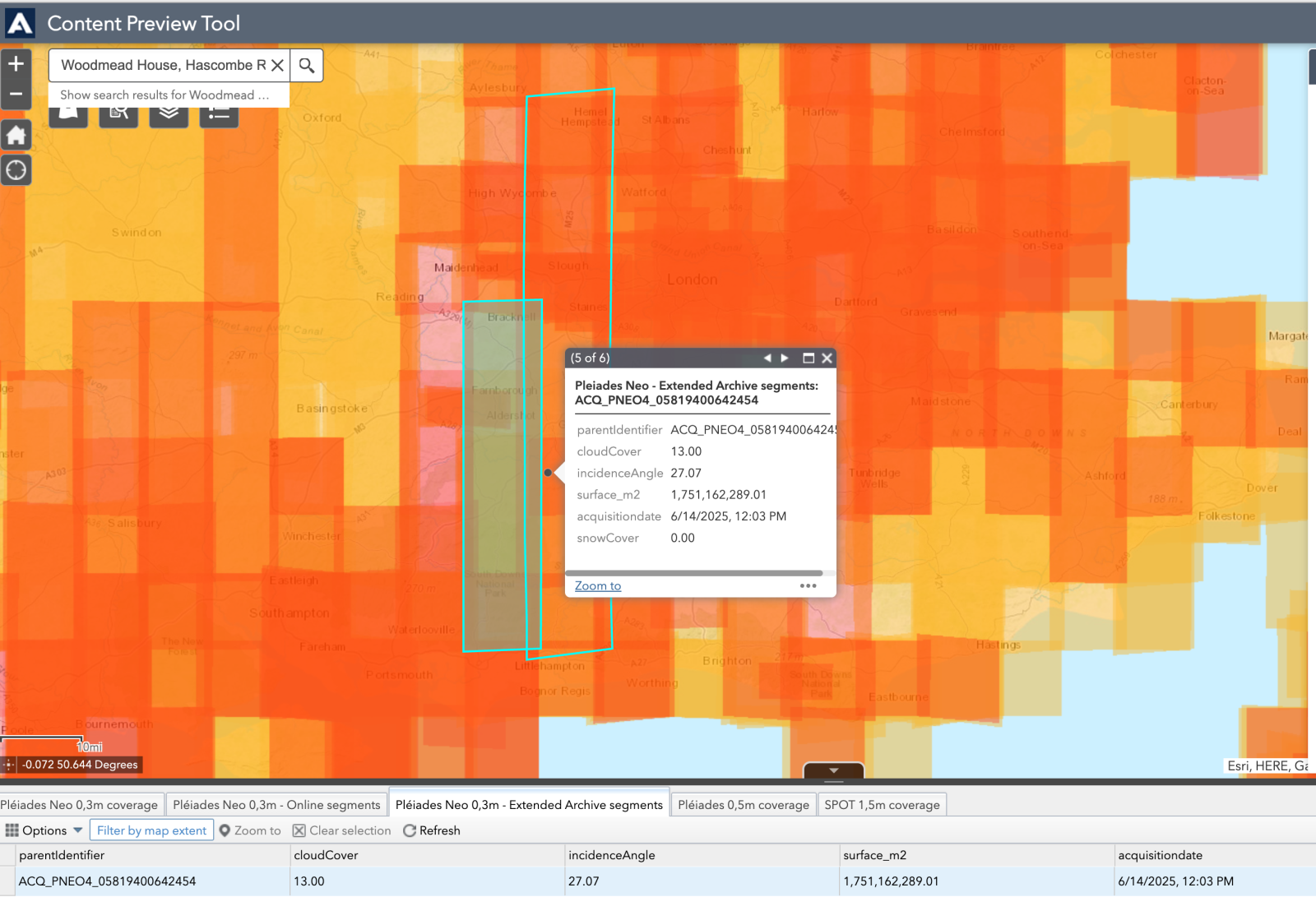1316x897 pixels.
Task: Toggle Filter by map extent
Action: (151, 830)
